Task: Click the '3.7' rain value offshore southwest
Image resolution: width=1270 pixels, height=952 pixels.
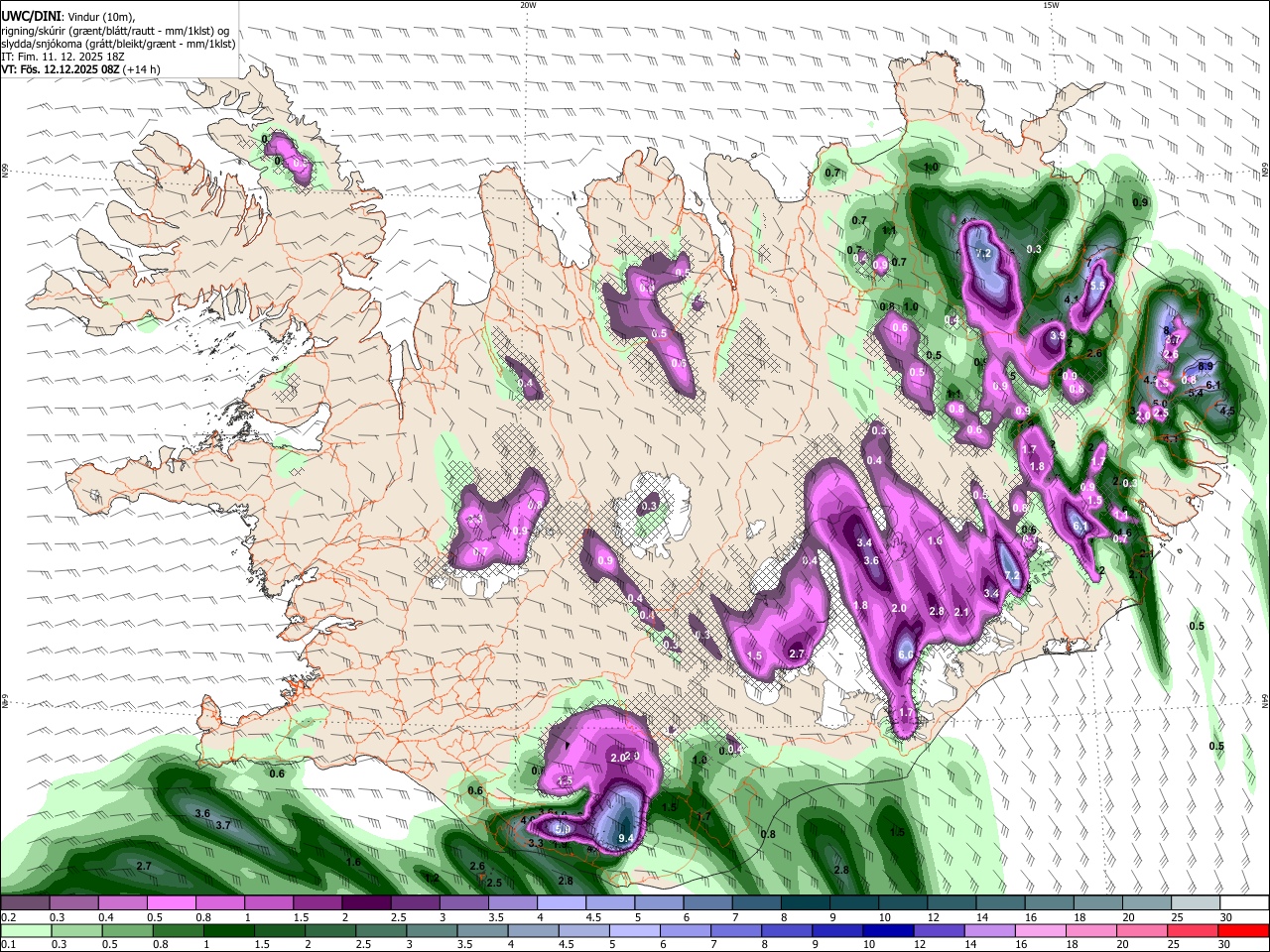Action: pos(223,825)
